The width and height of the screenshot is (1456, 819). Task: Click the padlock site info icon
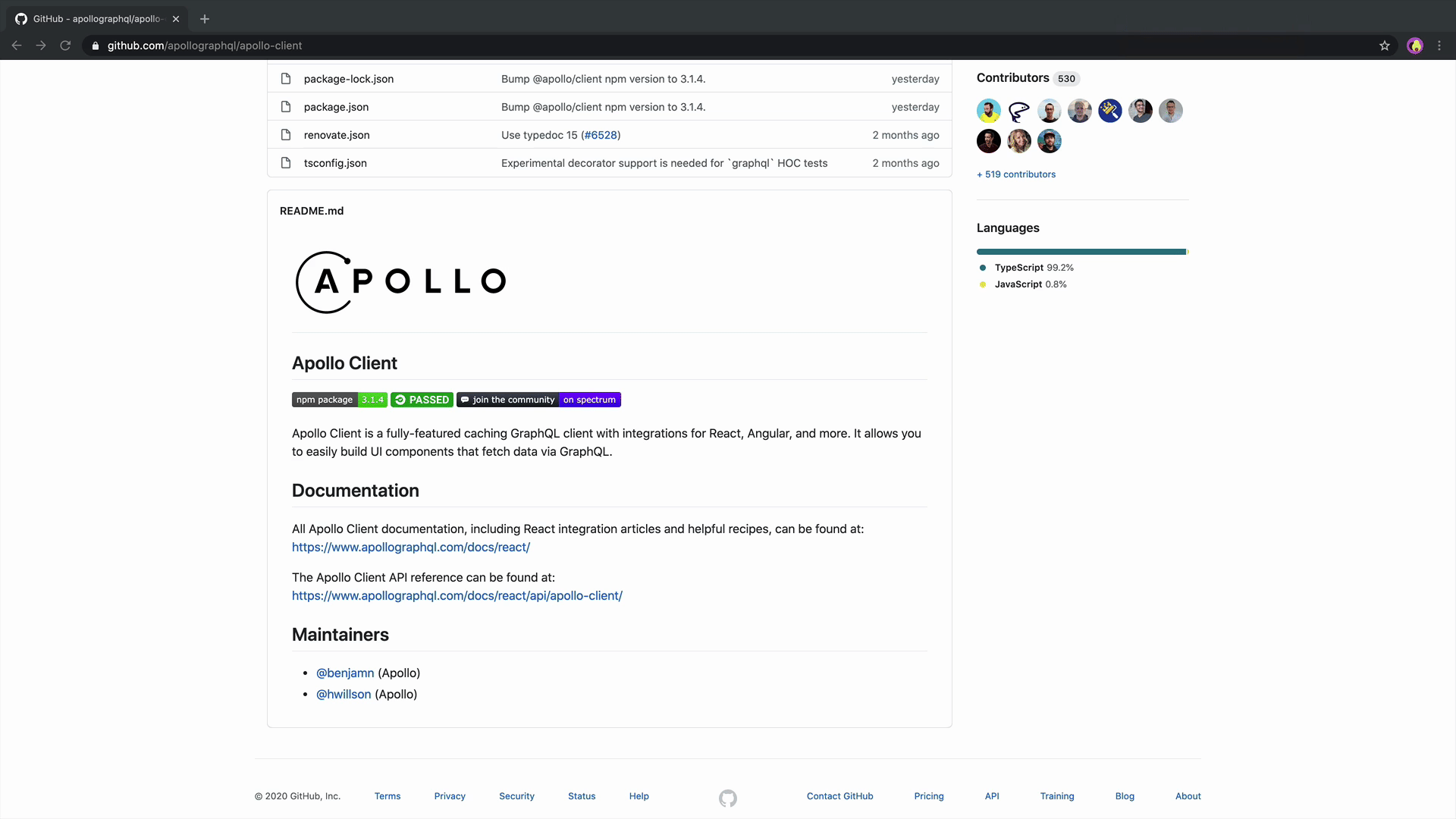tap(96, 45)
